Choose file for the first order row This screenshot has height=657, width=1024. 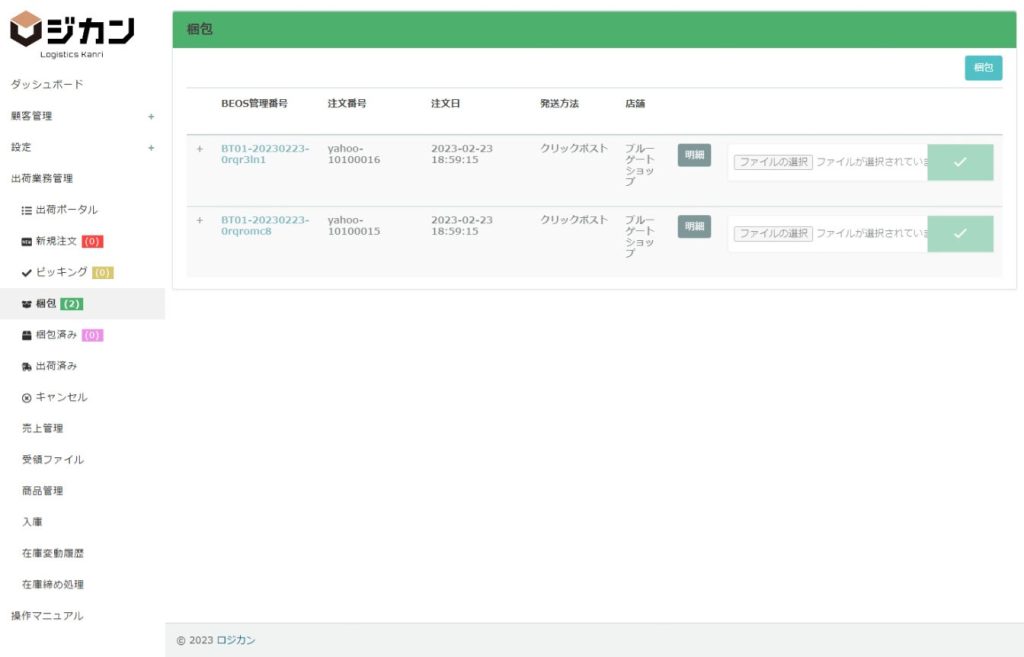point(773,162)
